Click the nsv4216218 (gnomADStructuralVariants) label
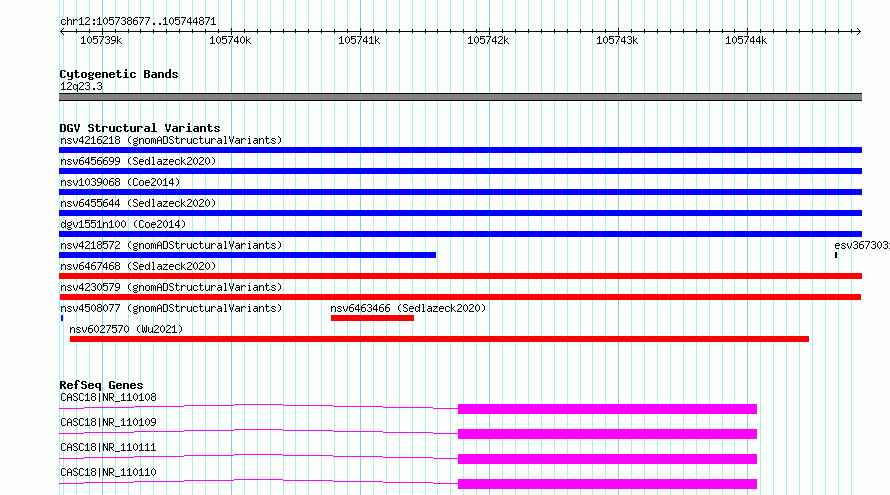Viewport: 890px width, 495px height. (171, 140)
